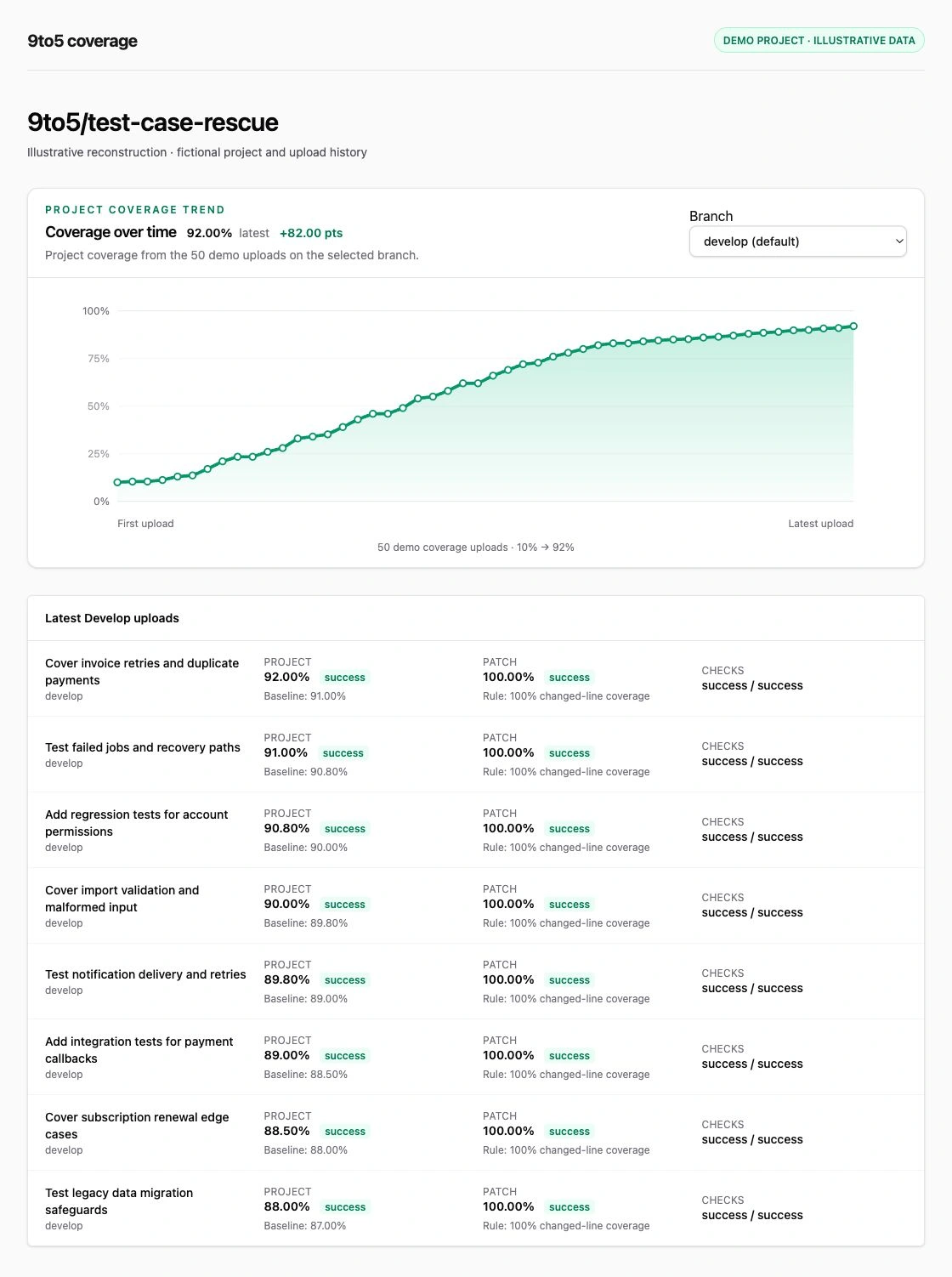Click the Baseline: 89.80% text
952x1277 pixels.
coord(306,923)
